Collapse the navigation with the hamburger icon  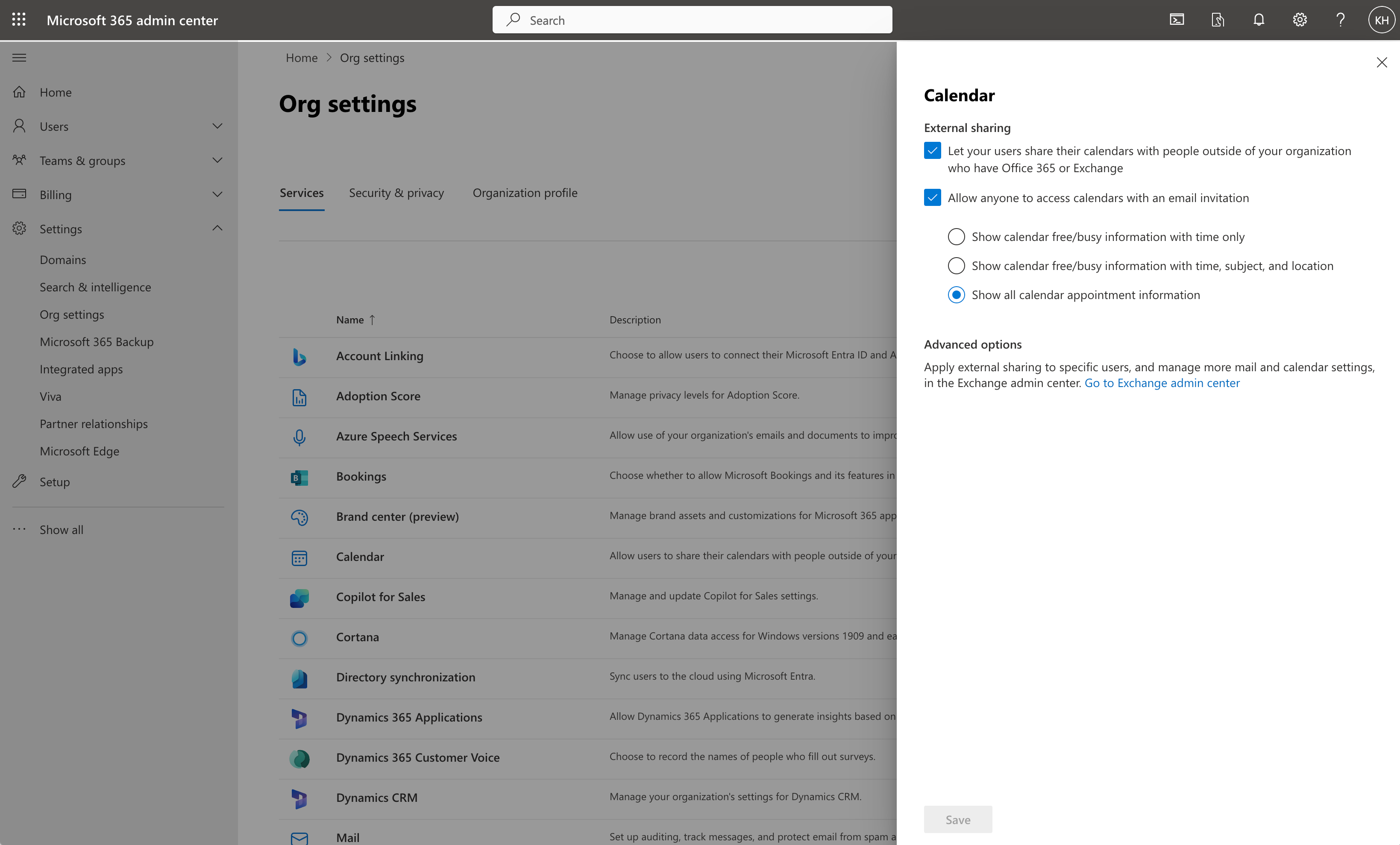pos(19,57)
